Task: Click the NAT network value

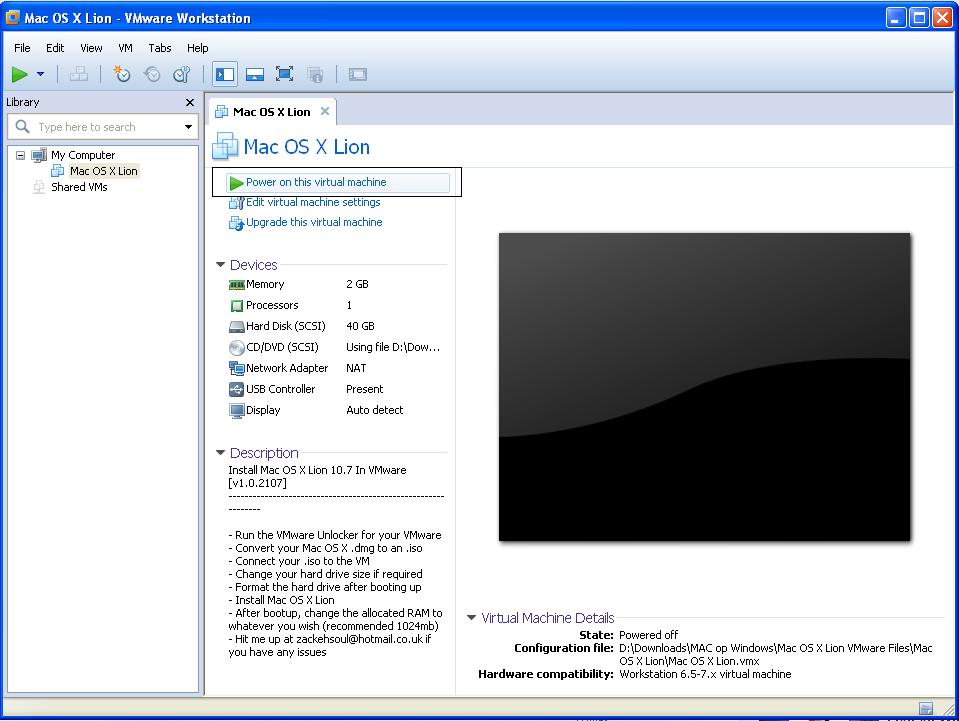Action: tap(356, 368)
